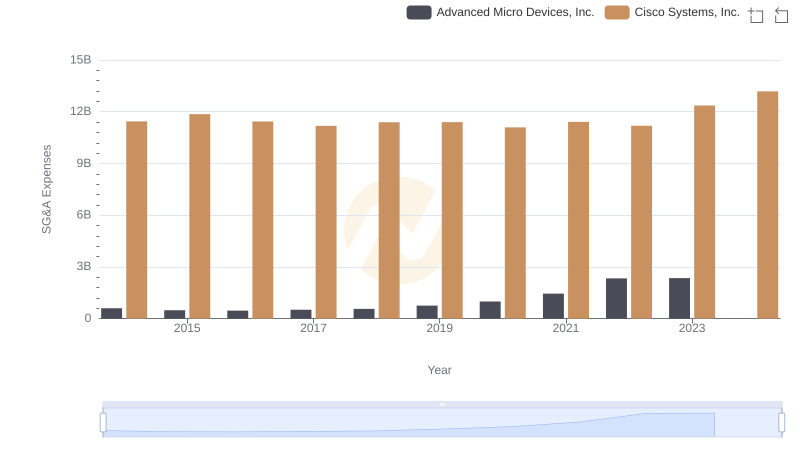Click the 6B y-axis label
The width and height of the screenshot is (800, 461).
coord(84,215)
